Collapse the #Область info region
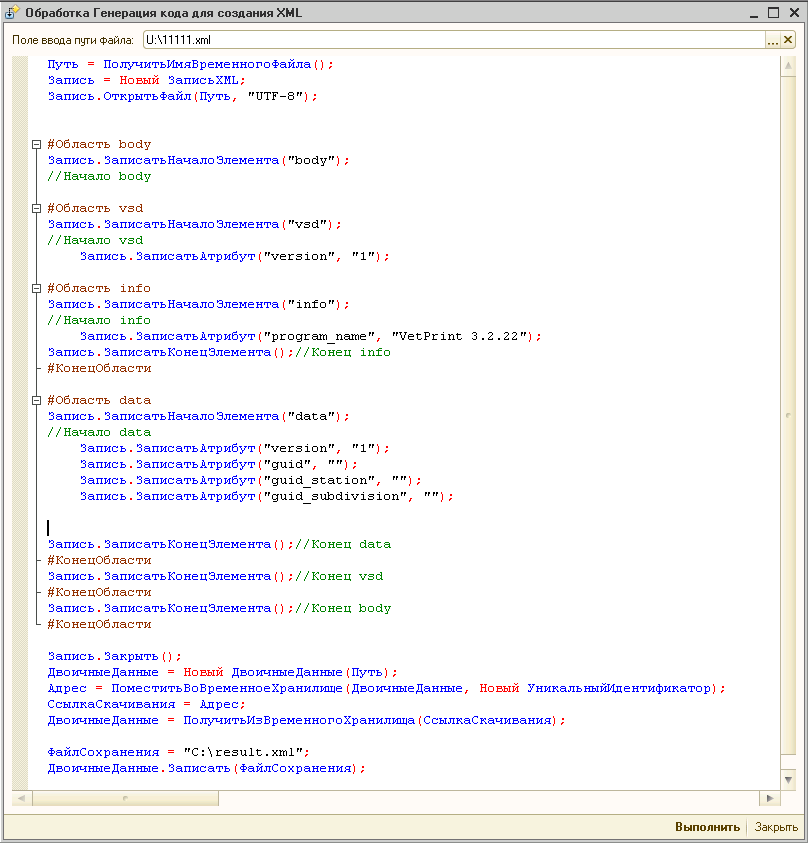 37,288
